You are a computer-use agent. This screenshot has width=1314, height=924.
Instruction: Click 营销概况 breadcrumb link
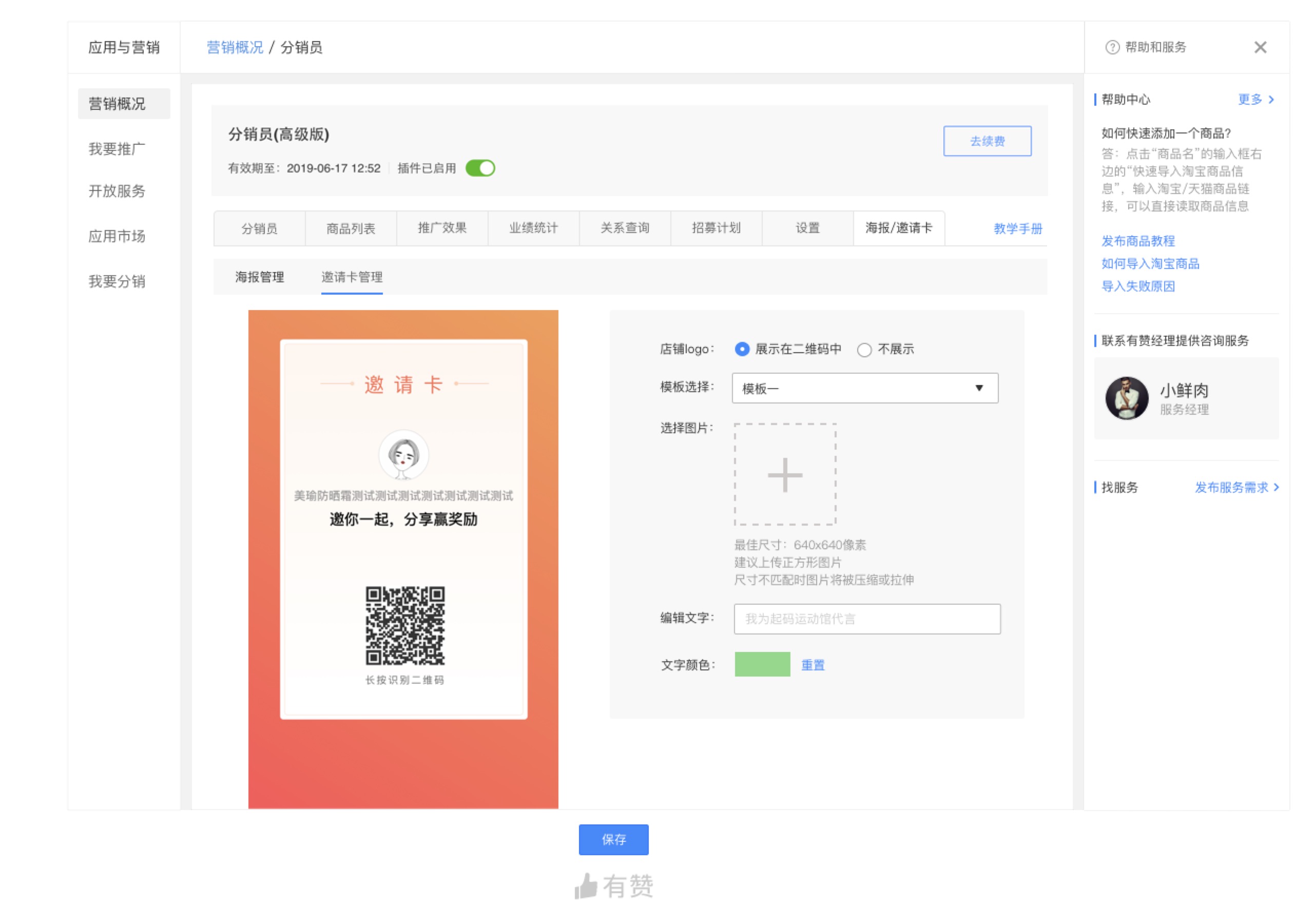tap(235, 48)
